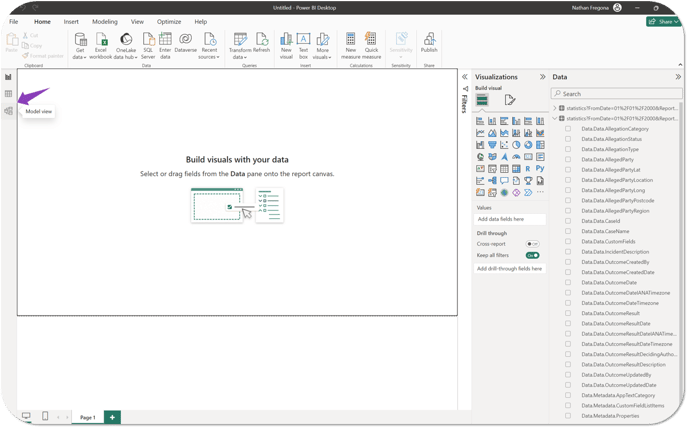
Task: Refresh the data
Action: pyautogui.click(x=262, y=43)
